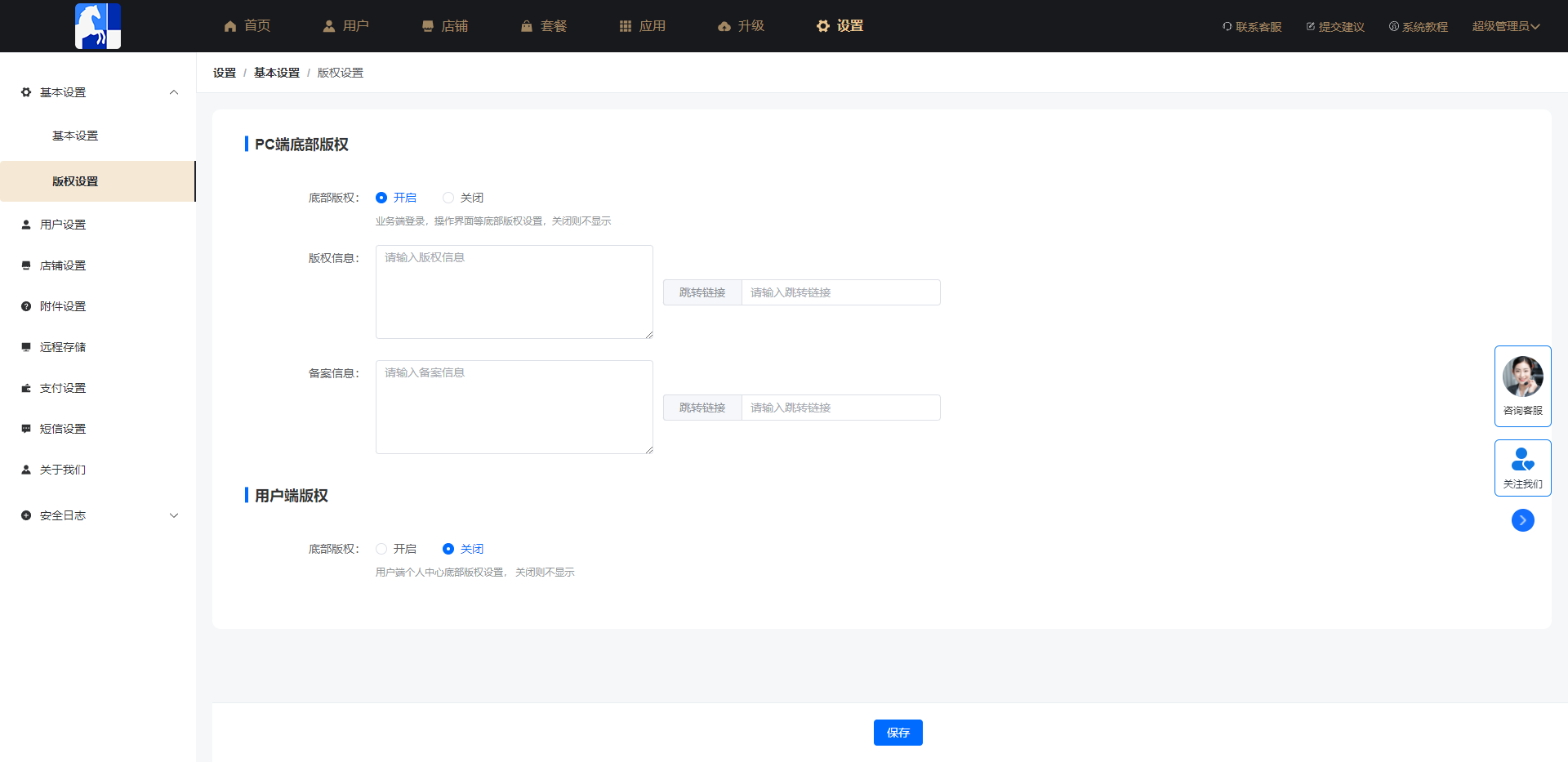Click sidebar gear icon for 基本设置 group
This screenshot has height=762, width=1568.
click(x=26, y=92)
